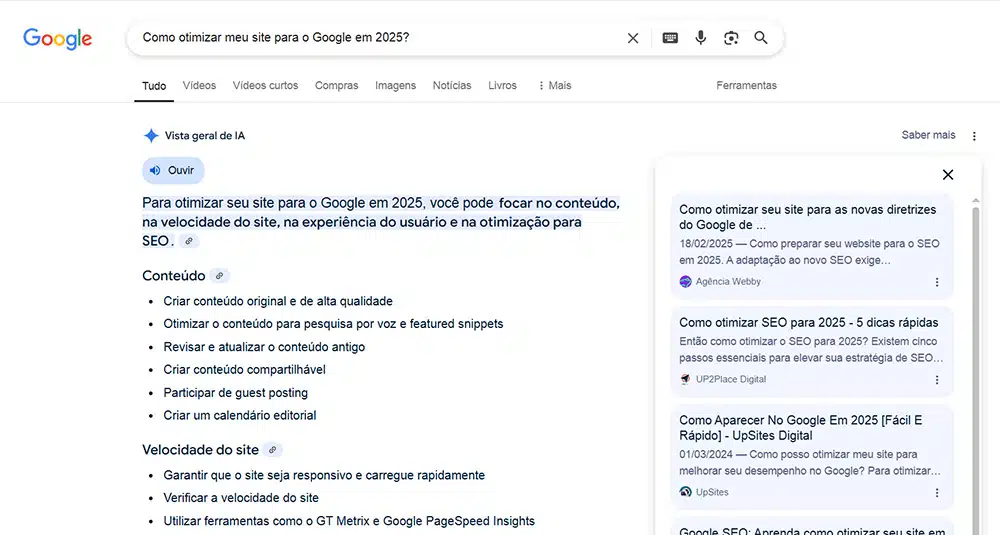This screenshot has width=1000, height=535.
Task: Switch to the Notícias tab
Action: [x=452, y=85]
